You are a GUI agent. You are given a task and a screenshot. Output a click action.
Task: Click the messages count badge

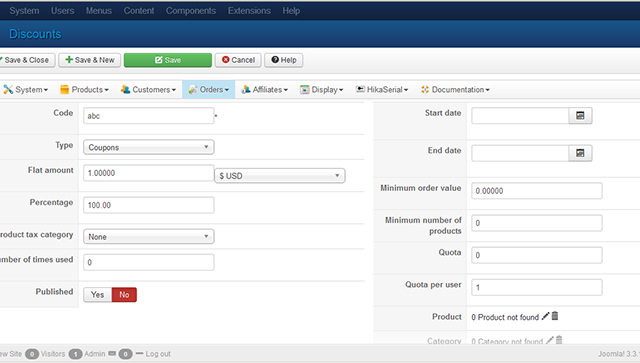125,354
